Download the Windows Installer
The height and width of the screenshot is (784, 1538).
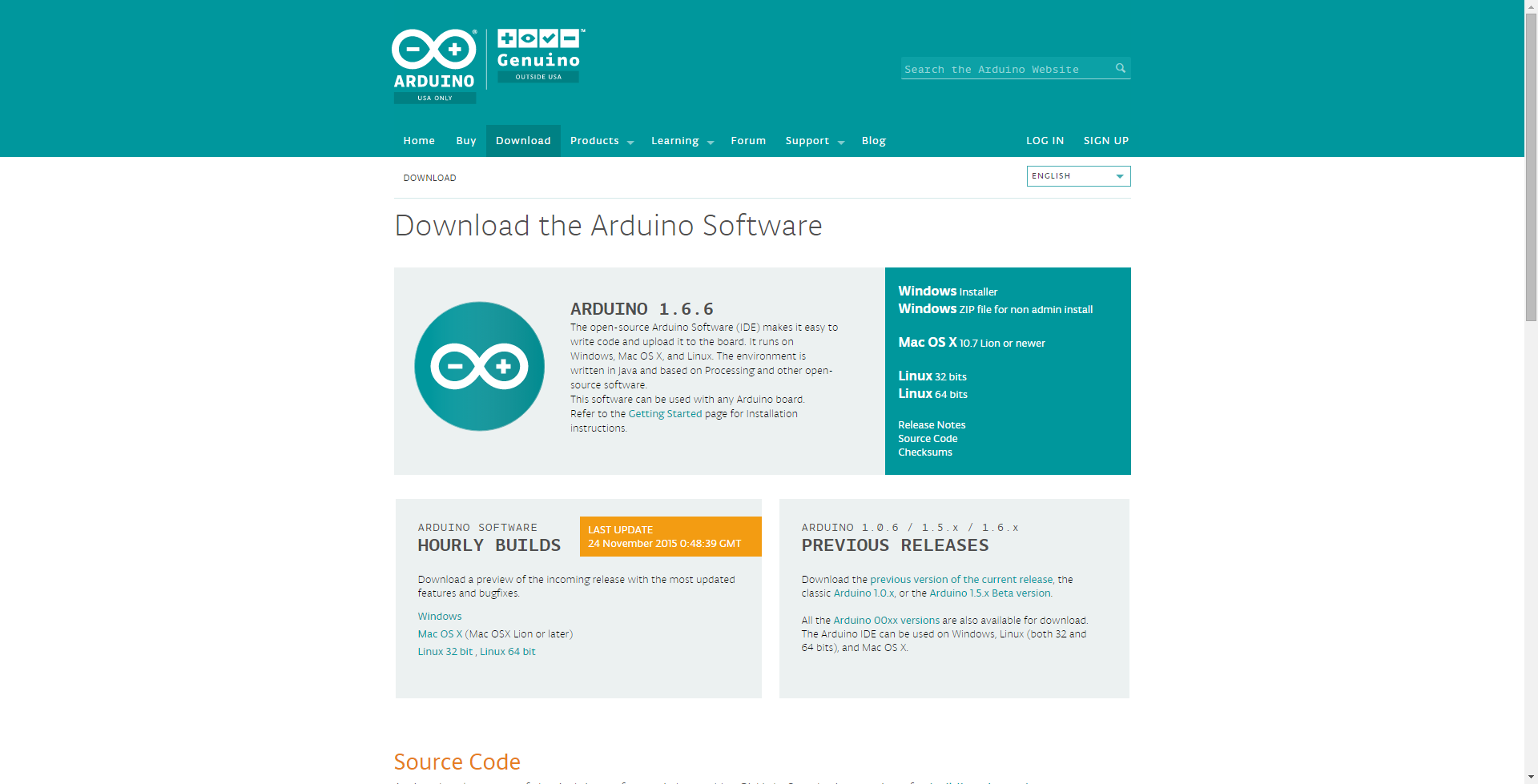[948, 291]
